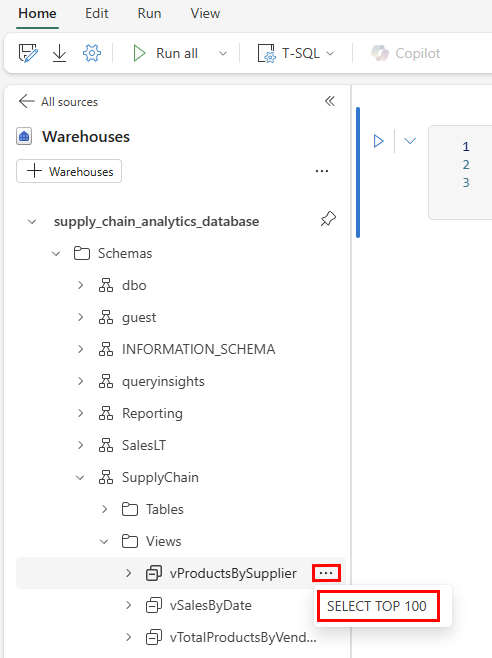
Task: Expand cell run options chevron
Action: [410, 141]
